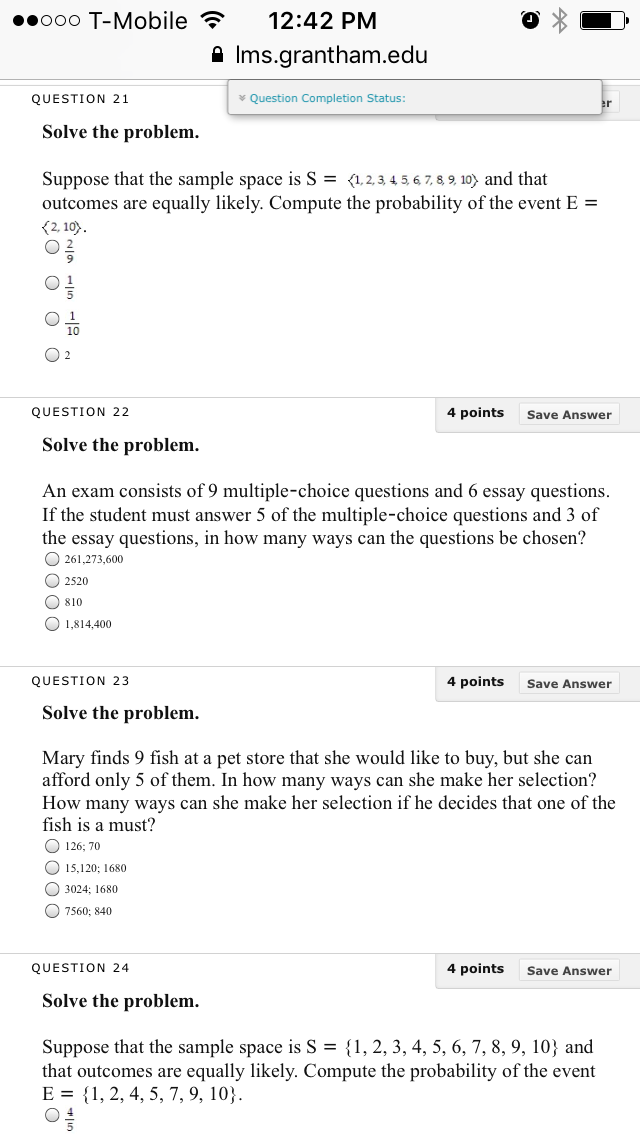640x1136 pixels.
Task: Expand Question Completion Status chevron
Action: point(242,98)
